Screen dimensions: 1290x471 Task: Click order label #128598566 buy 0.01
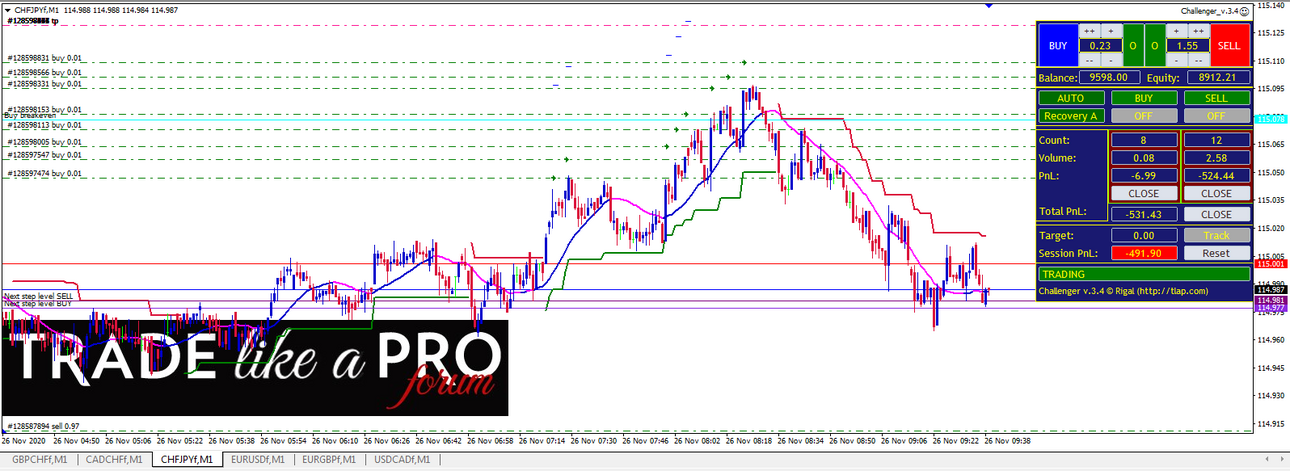coord(46,73)
